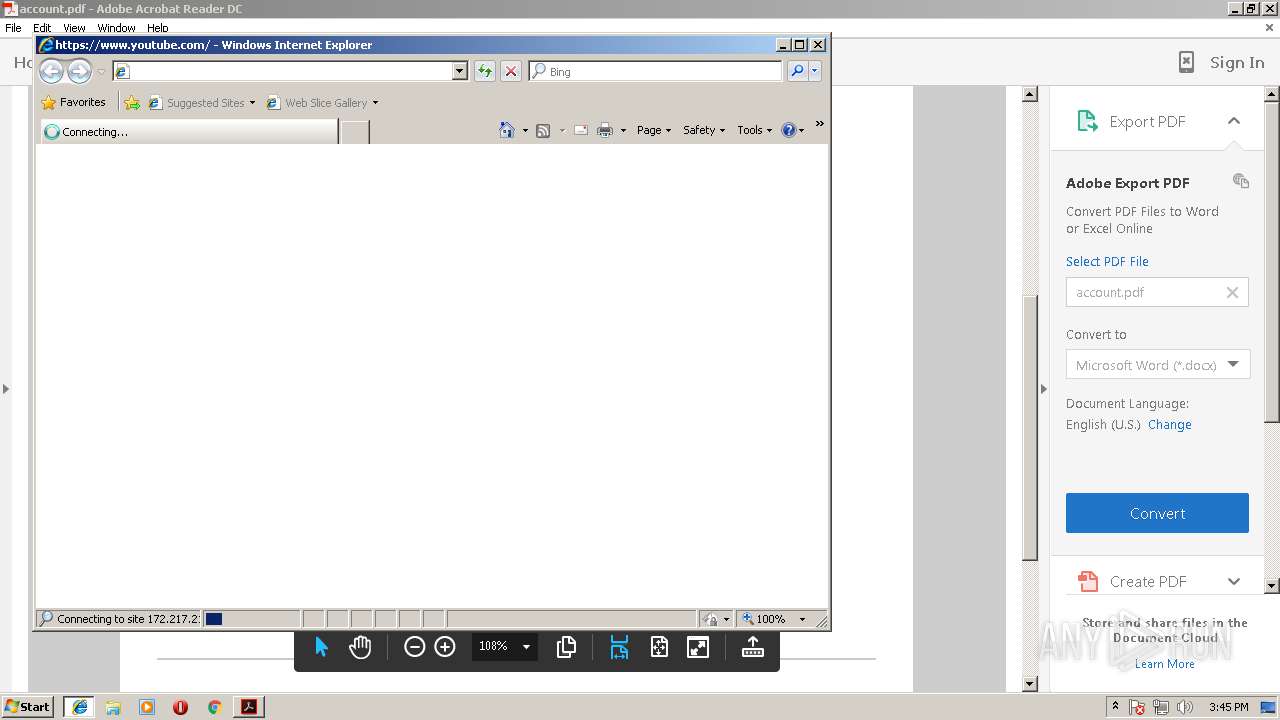Click Sign In in Acrobat
The height and width of the screenshot is (720, 1280).
point(1237,62)
